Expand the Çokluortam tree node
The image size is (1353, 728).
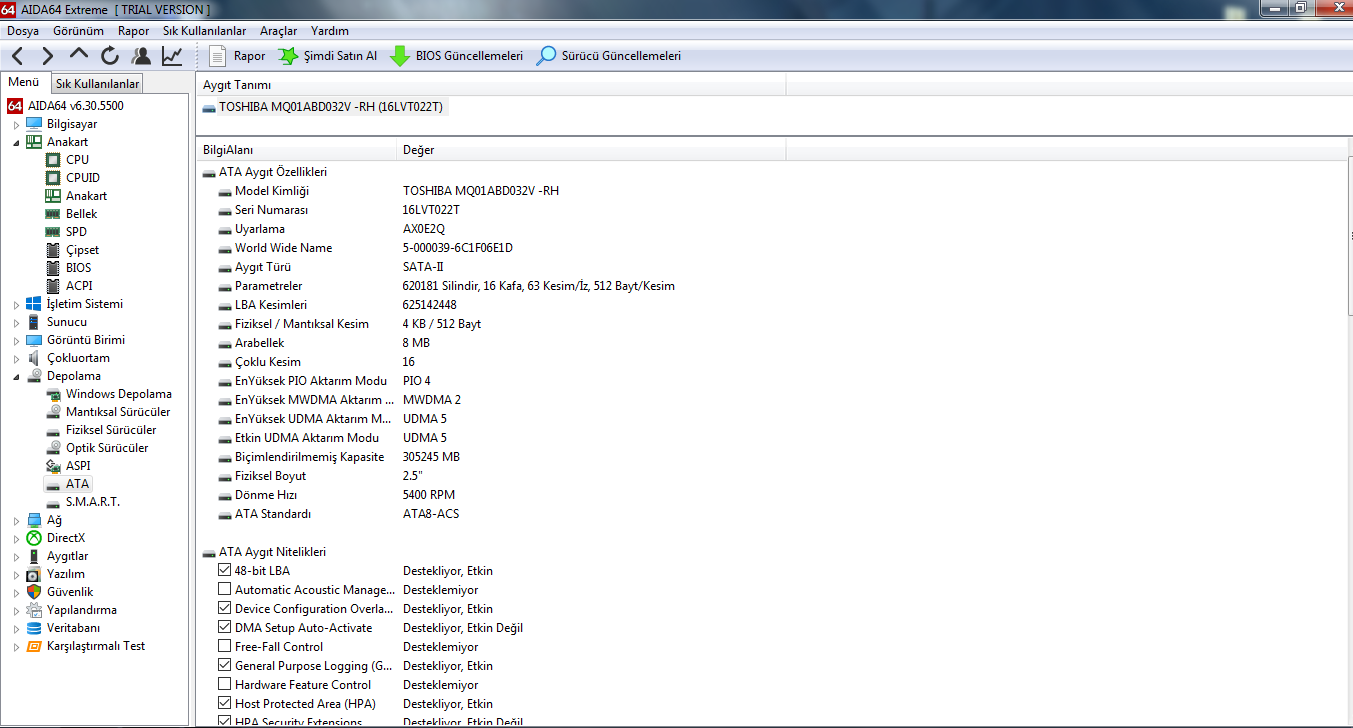(x=16, y=358)
